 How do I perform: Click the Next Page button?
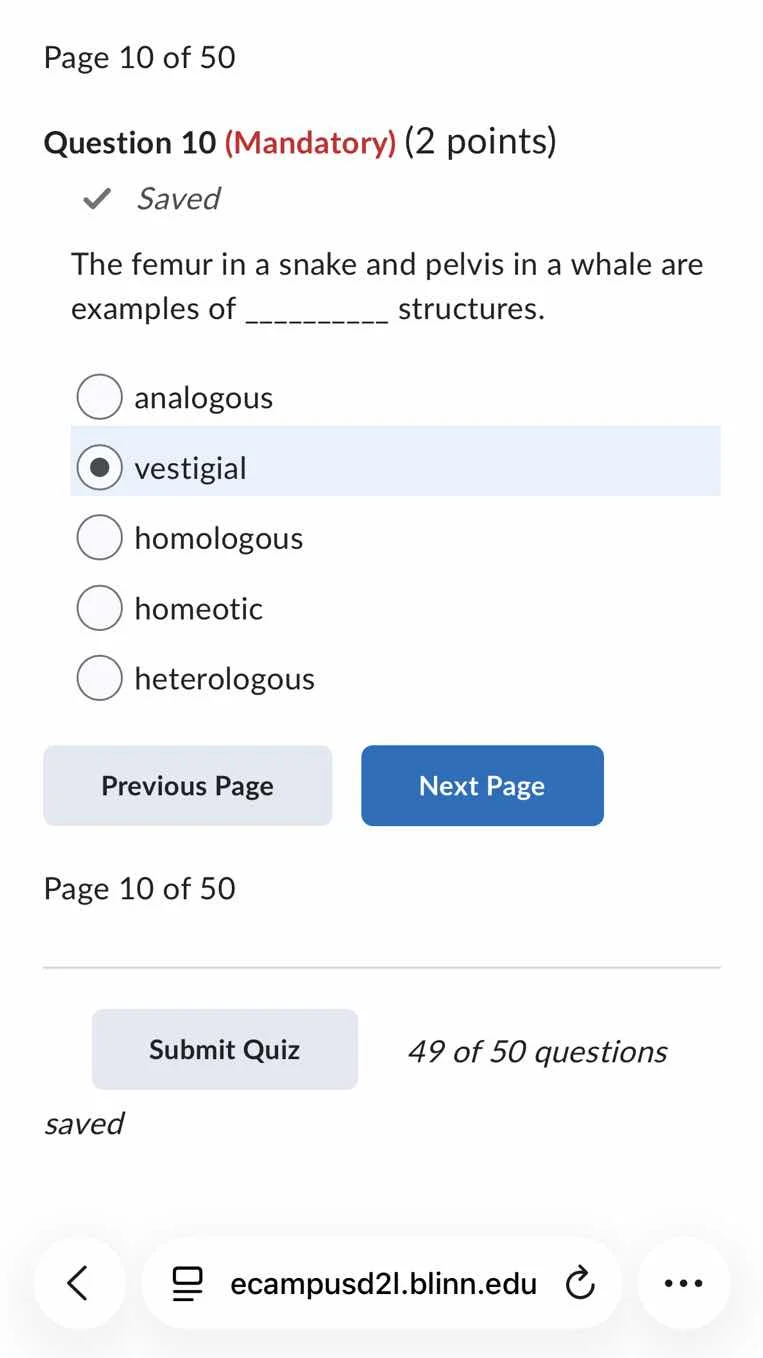(x=482, y=785)
